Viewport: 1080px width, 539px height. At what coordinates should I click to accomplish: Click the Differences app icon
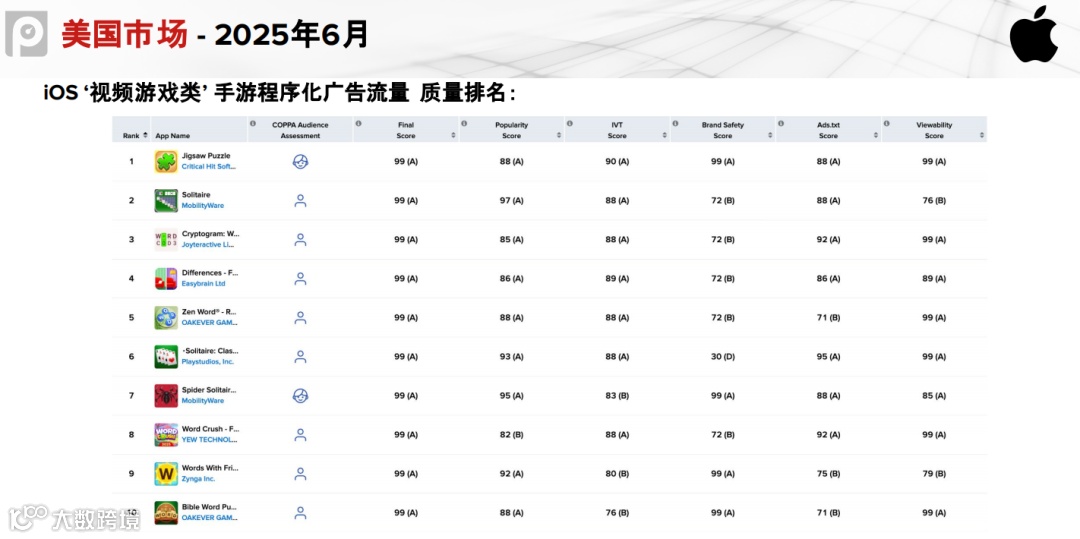coord(166,279)
